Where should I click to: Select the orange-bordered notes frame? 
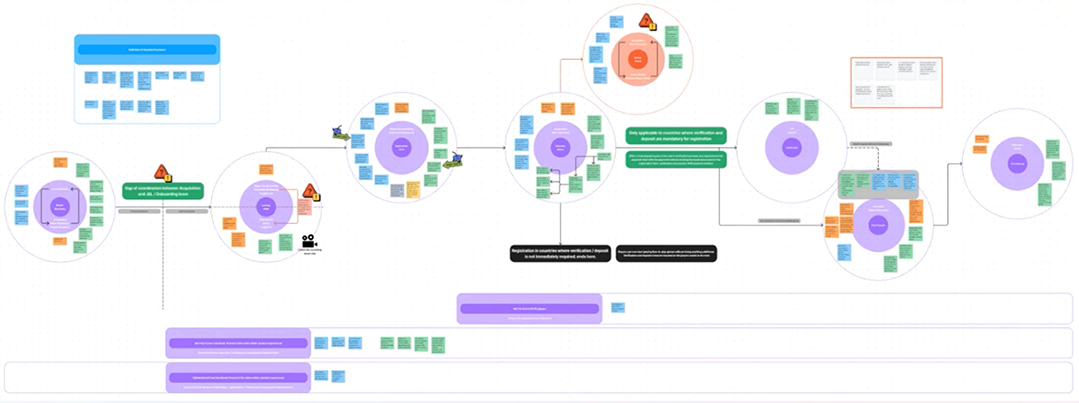pos(896,82)
